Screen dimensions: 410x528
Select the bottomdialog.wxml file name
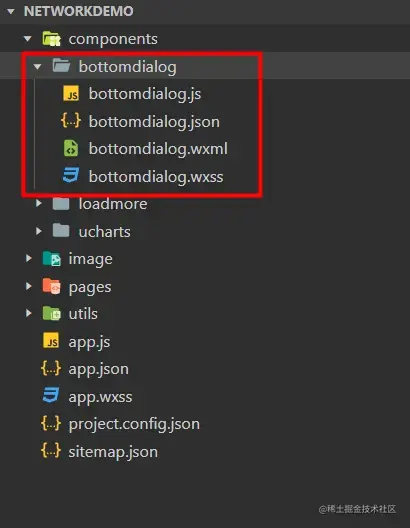tap(158, 149)
